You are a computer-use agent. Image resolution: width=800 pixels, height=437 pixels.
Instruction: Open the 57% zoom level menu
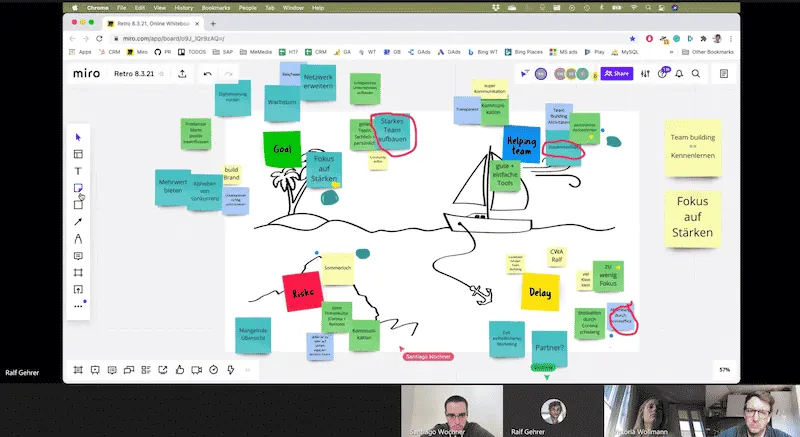724,370
